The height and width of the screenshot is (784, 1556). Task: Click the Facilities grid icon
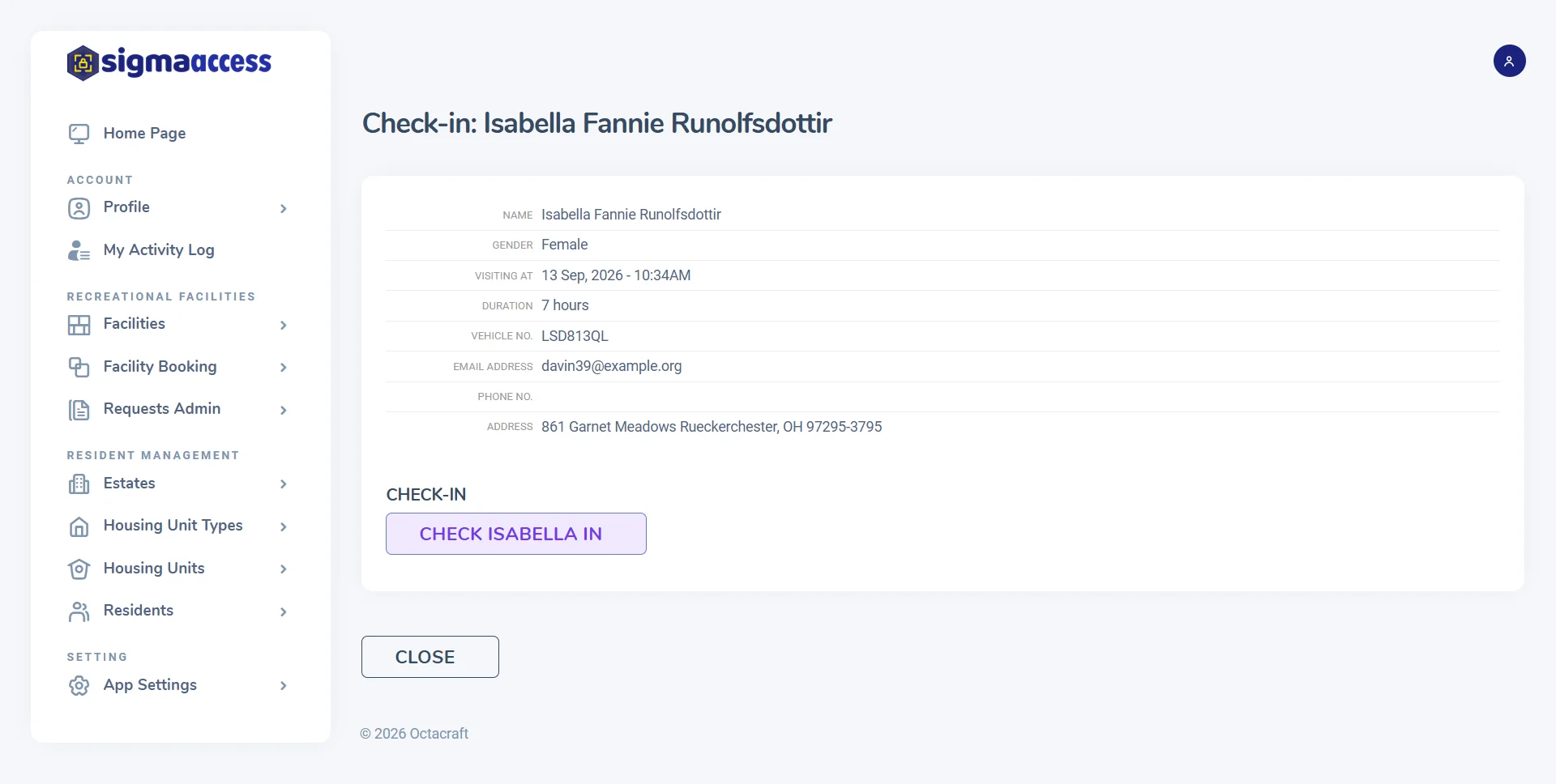pyautogui.click(x=79, y=325)
